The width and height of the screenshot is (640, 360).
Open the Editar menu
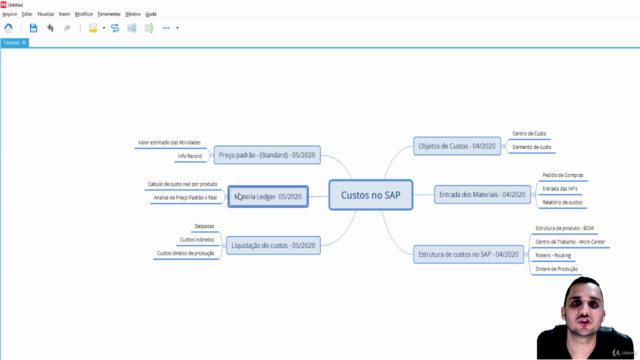coord(27,14)
